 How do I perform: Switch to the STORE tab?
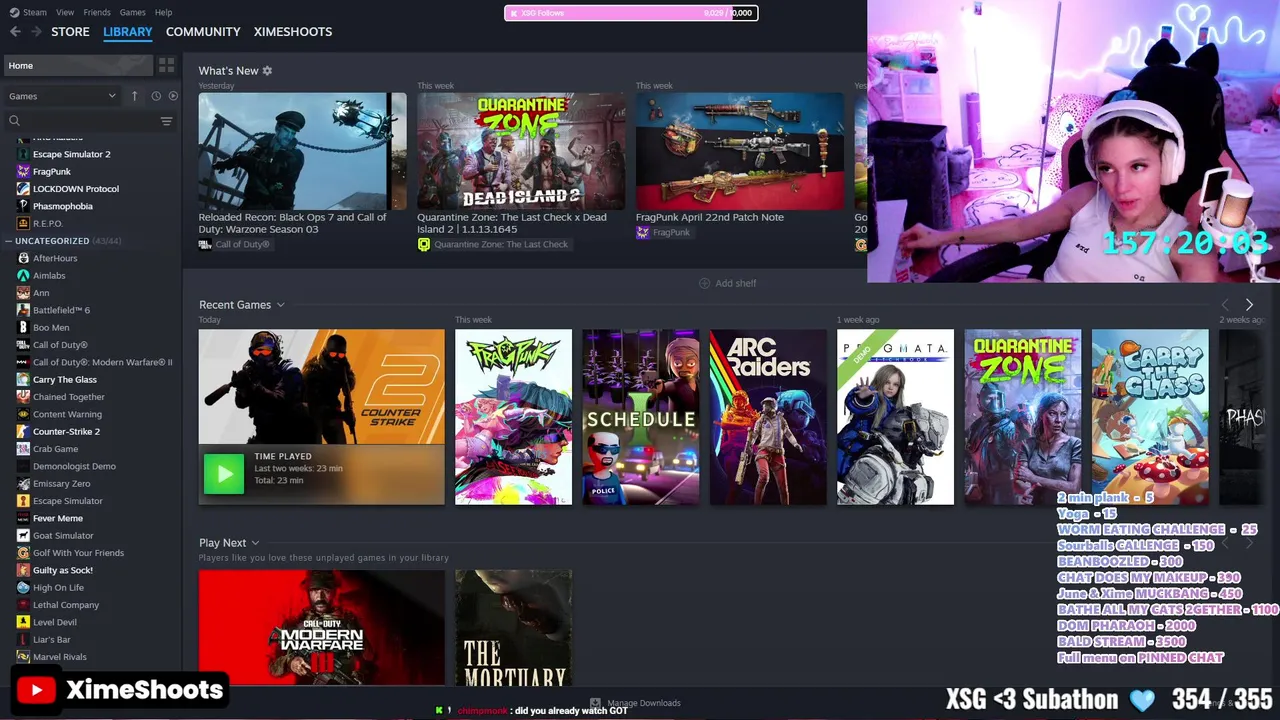pyautogui.click(x=70, y=32)
